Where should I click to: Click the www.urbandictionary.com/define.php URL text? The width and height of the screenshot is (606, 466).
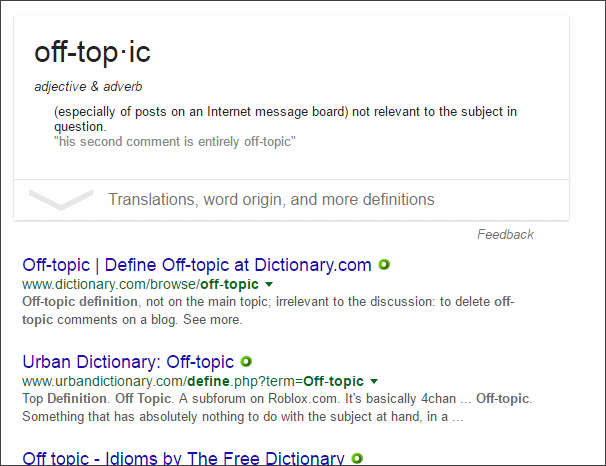click(190, 381)
